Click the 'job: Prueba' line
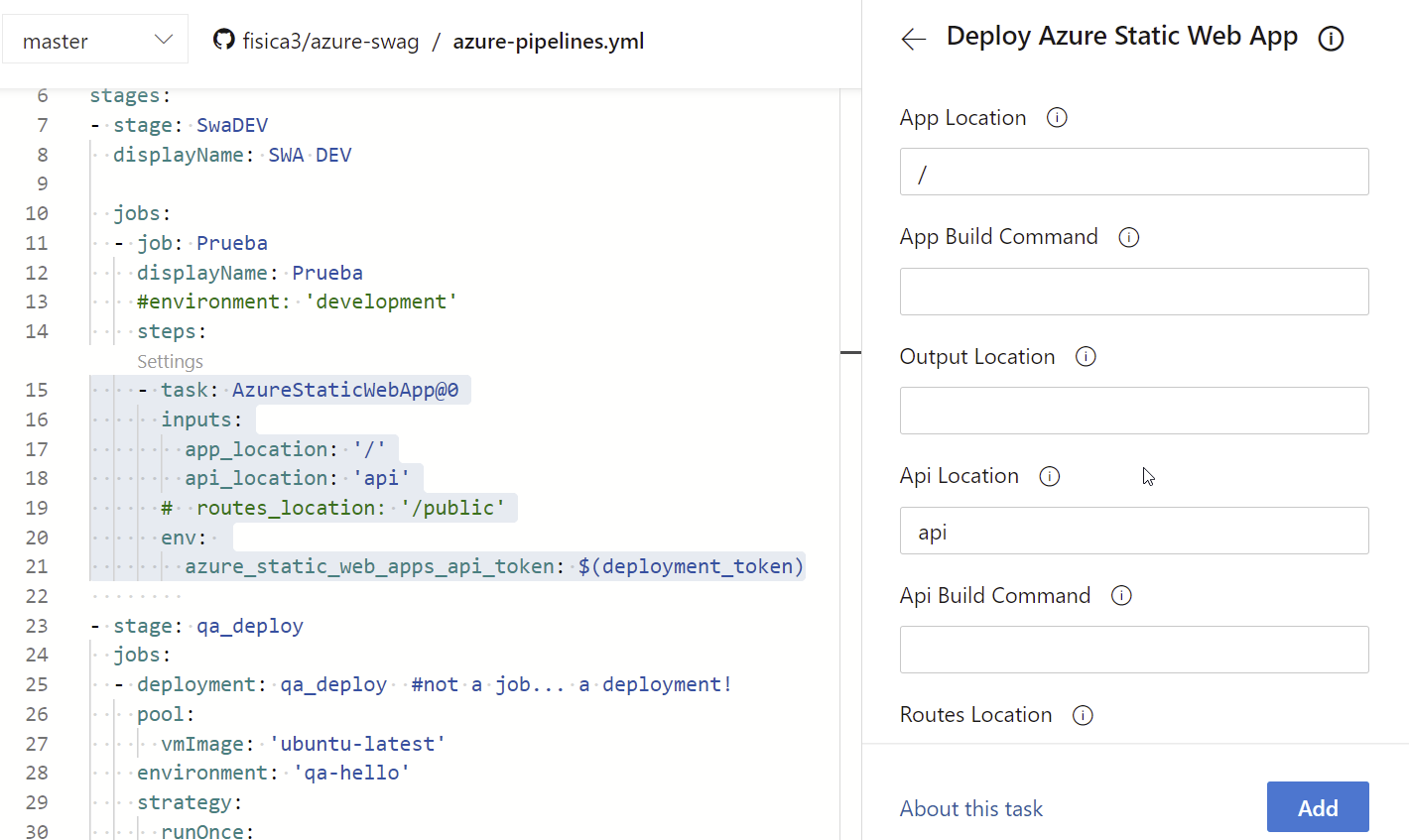 (x=202, y=243)
